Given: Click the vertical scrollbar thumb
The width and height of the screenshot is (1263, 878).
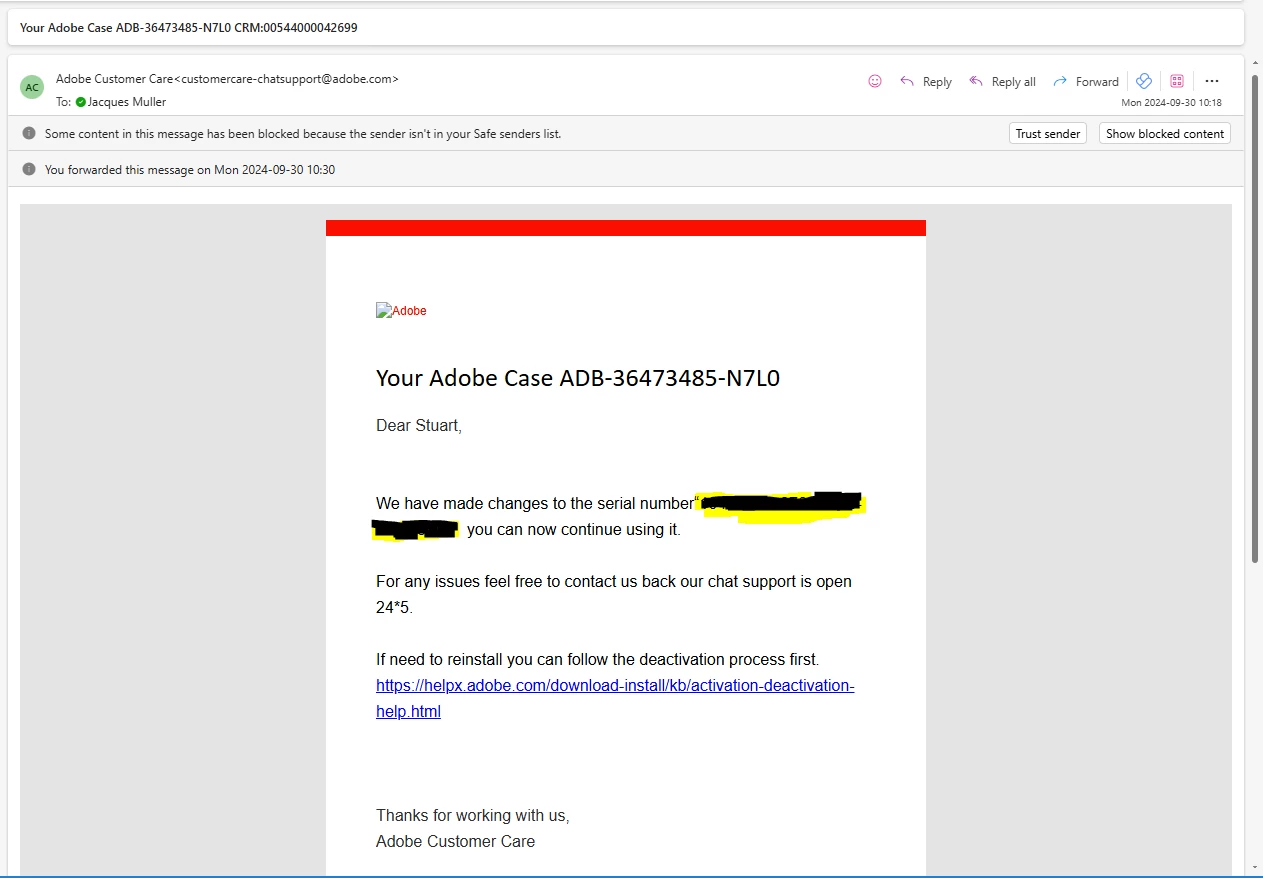Looking at the screenshot, I should [x=1256, y=318].
